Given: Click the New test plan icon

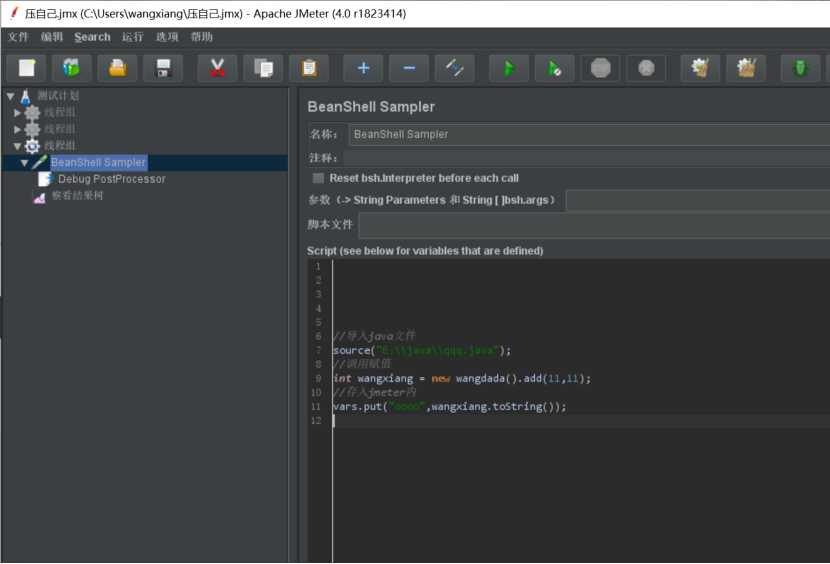Looking at the screenshot, I should coord(26,68).
